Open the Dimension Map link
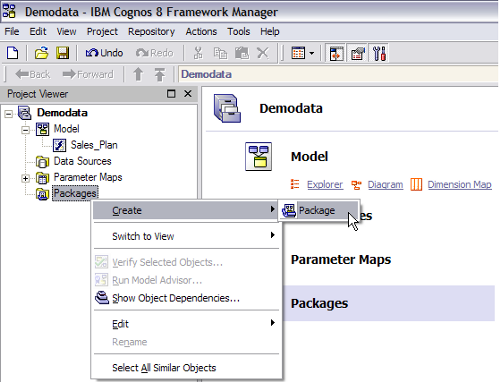 (x=459, y=184)
